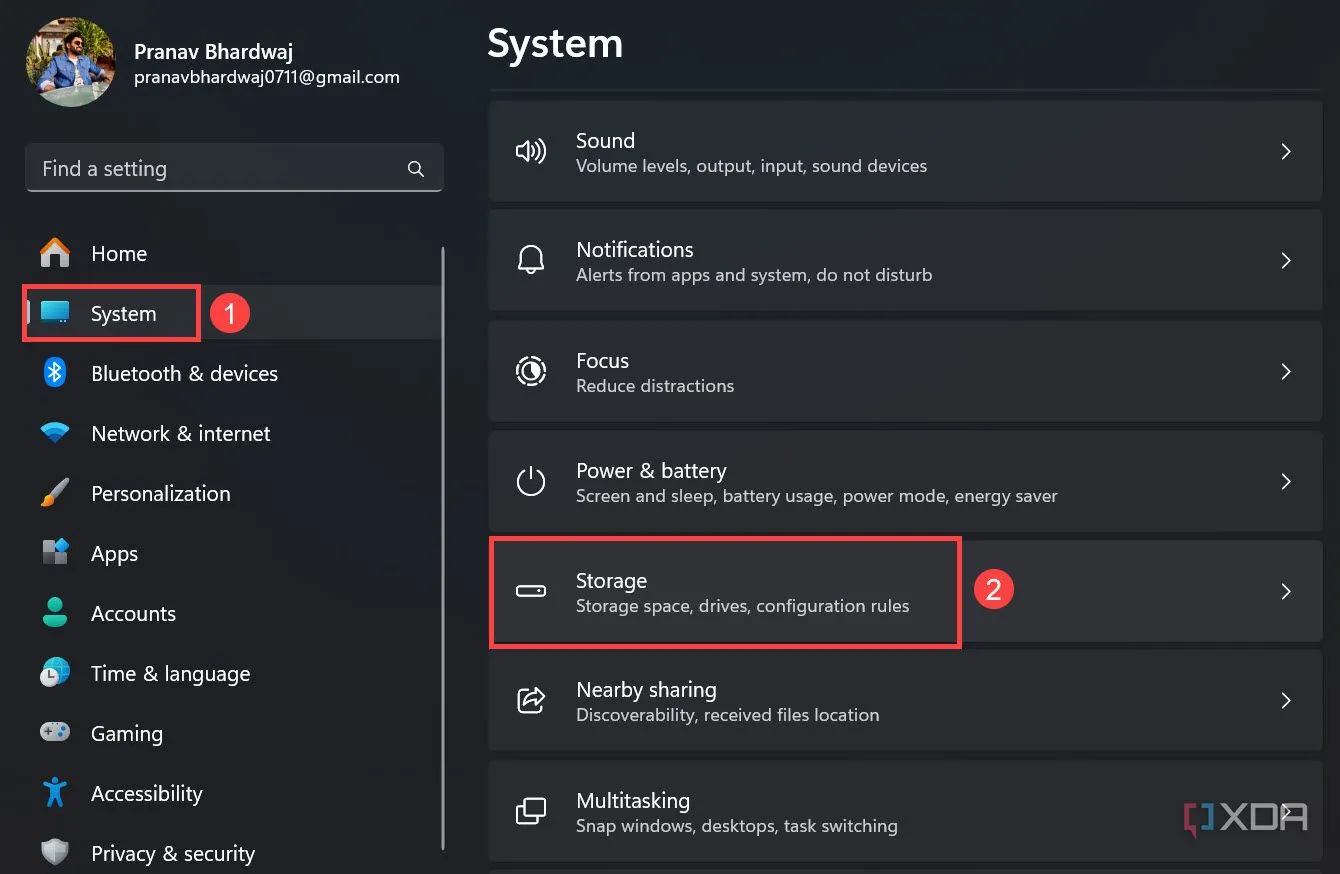Select the Power & battery icon
This screenshot has height=874, width=1340.
tap(531, 481)
